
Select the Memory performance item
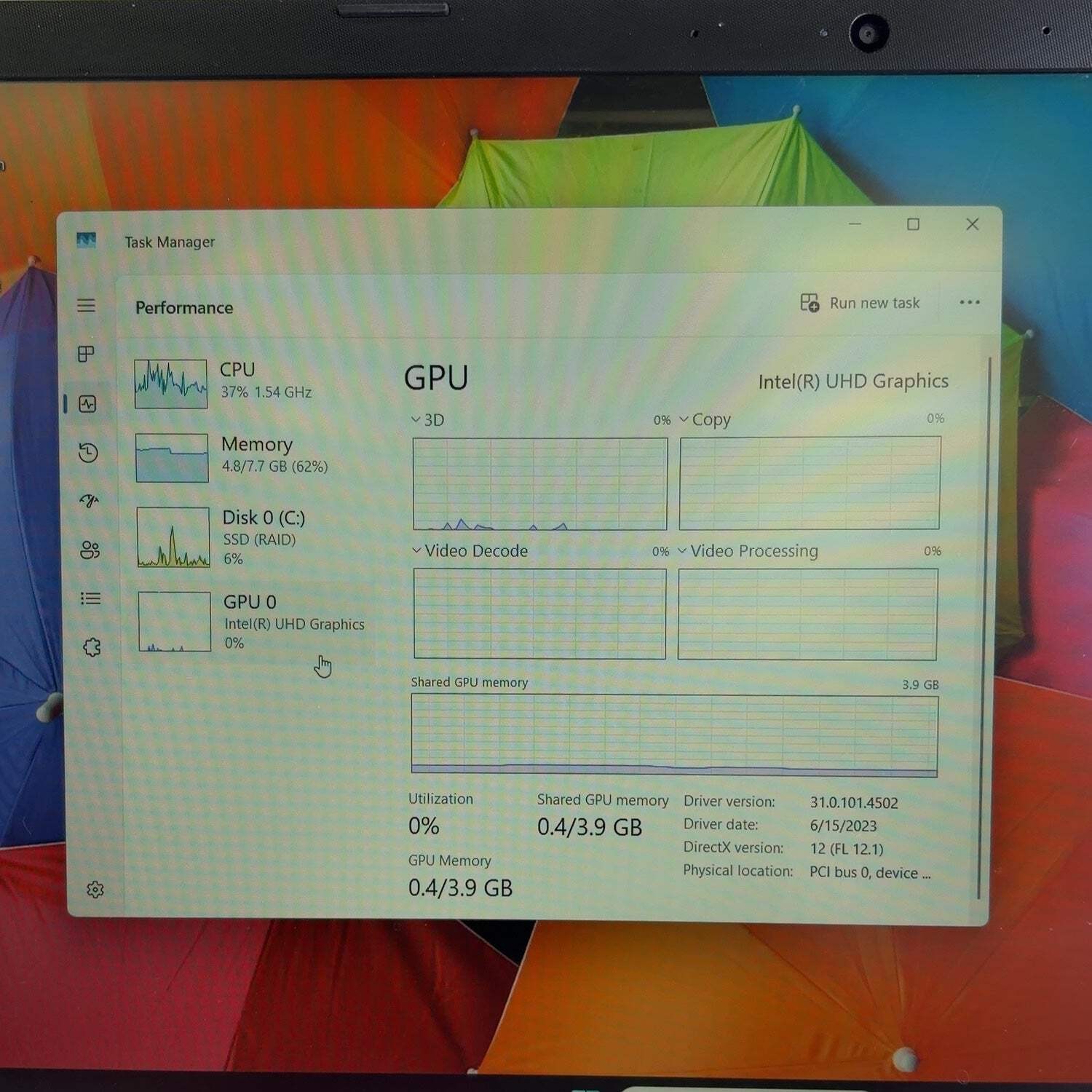pos(248,457)
